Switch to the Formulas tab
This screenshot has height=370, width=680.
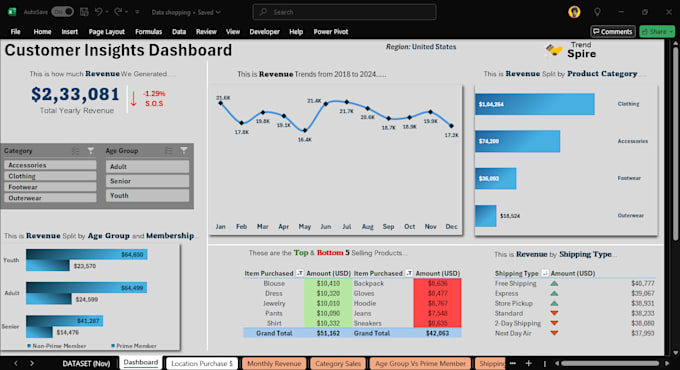tap(148, 32)
